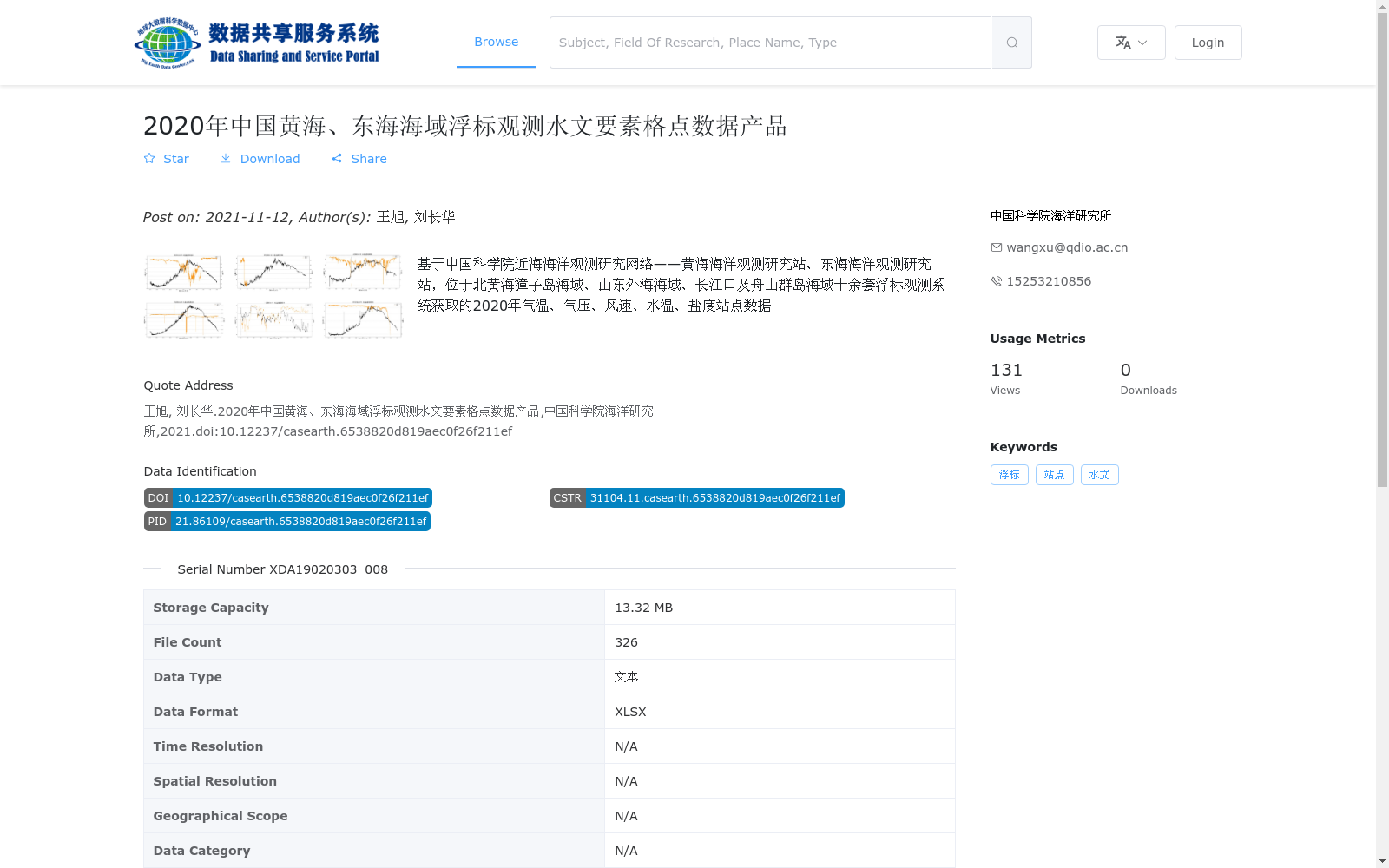
Task: Click the scrollbar up arrow
Action: coord(1382,6)
